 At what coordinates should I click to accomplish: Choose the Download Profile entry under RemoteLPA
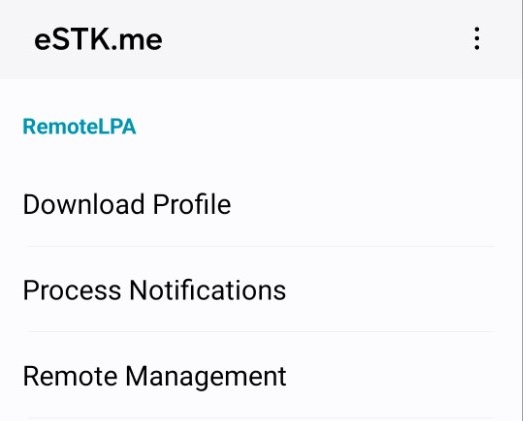tap(261, 204)
